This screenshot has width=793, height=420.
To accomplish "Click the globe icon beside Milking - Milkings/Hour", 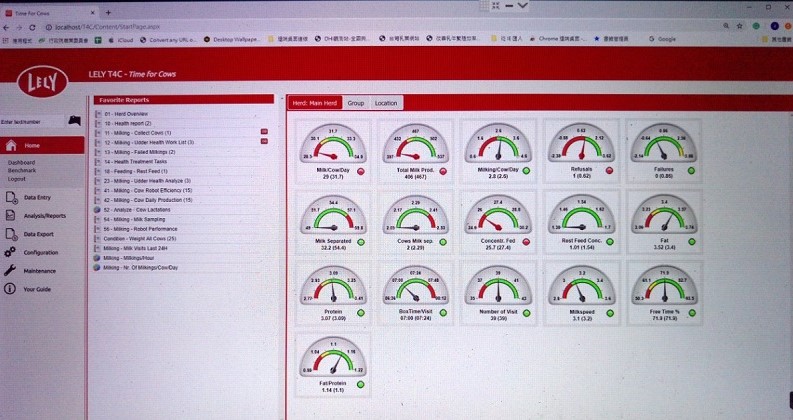I will click(x=97, y=258).
